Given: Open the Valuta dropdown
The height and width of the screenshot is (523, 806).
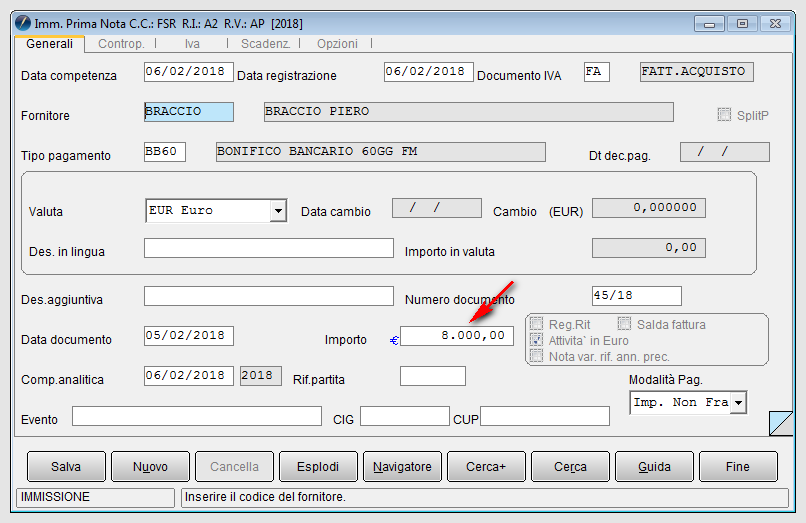Looking at the screenshot, I should (x=278, y=211).
